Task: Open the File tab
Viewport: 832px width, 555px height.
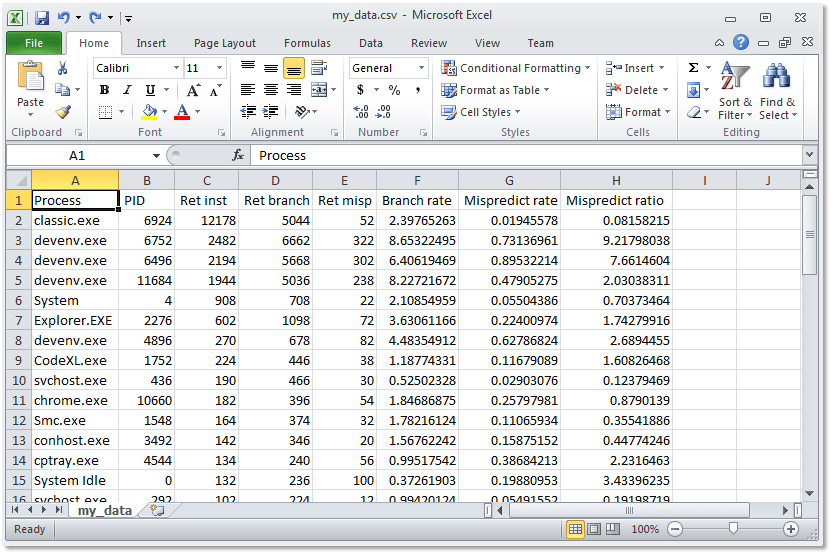Action: tap(34, 43)
